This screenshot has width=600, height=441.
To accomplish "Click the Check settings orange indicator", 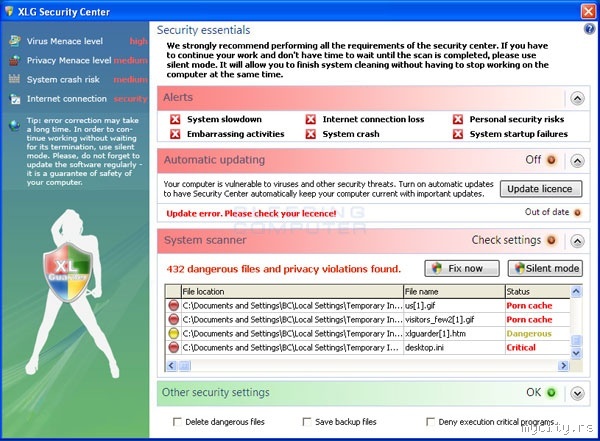I will pyautogui.click(x=551, y=240).
